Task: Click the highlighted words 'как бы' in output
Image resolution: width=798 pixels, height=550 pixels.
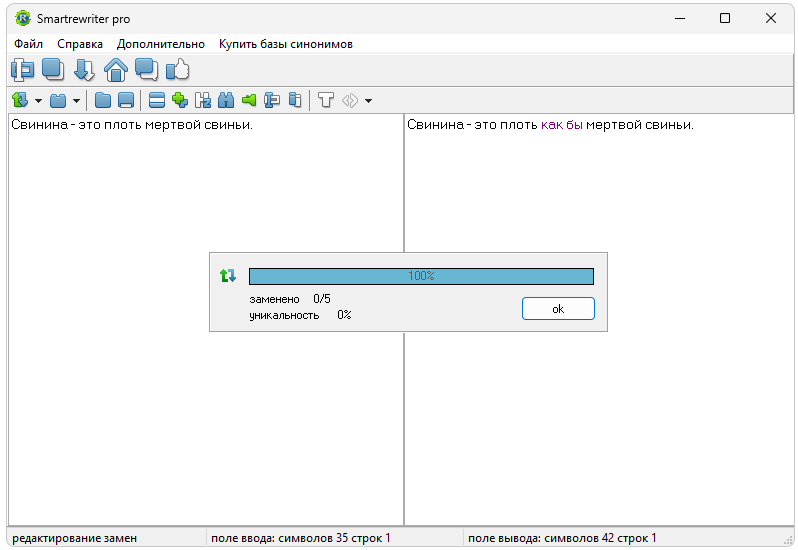Action: click(561, 125)
